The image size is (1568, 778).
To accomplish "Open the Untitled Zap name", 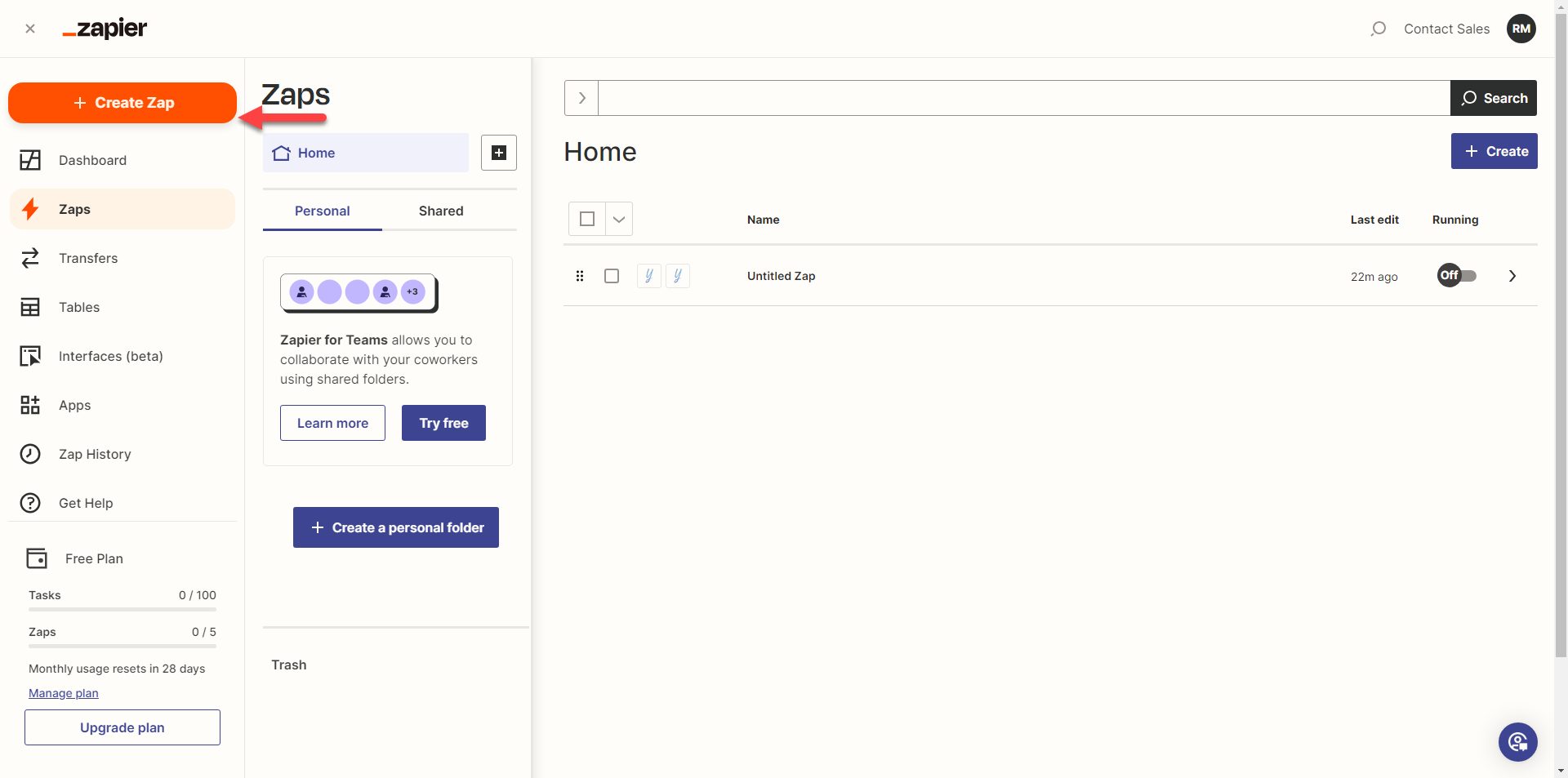I will point(782,276).
